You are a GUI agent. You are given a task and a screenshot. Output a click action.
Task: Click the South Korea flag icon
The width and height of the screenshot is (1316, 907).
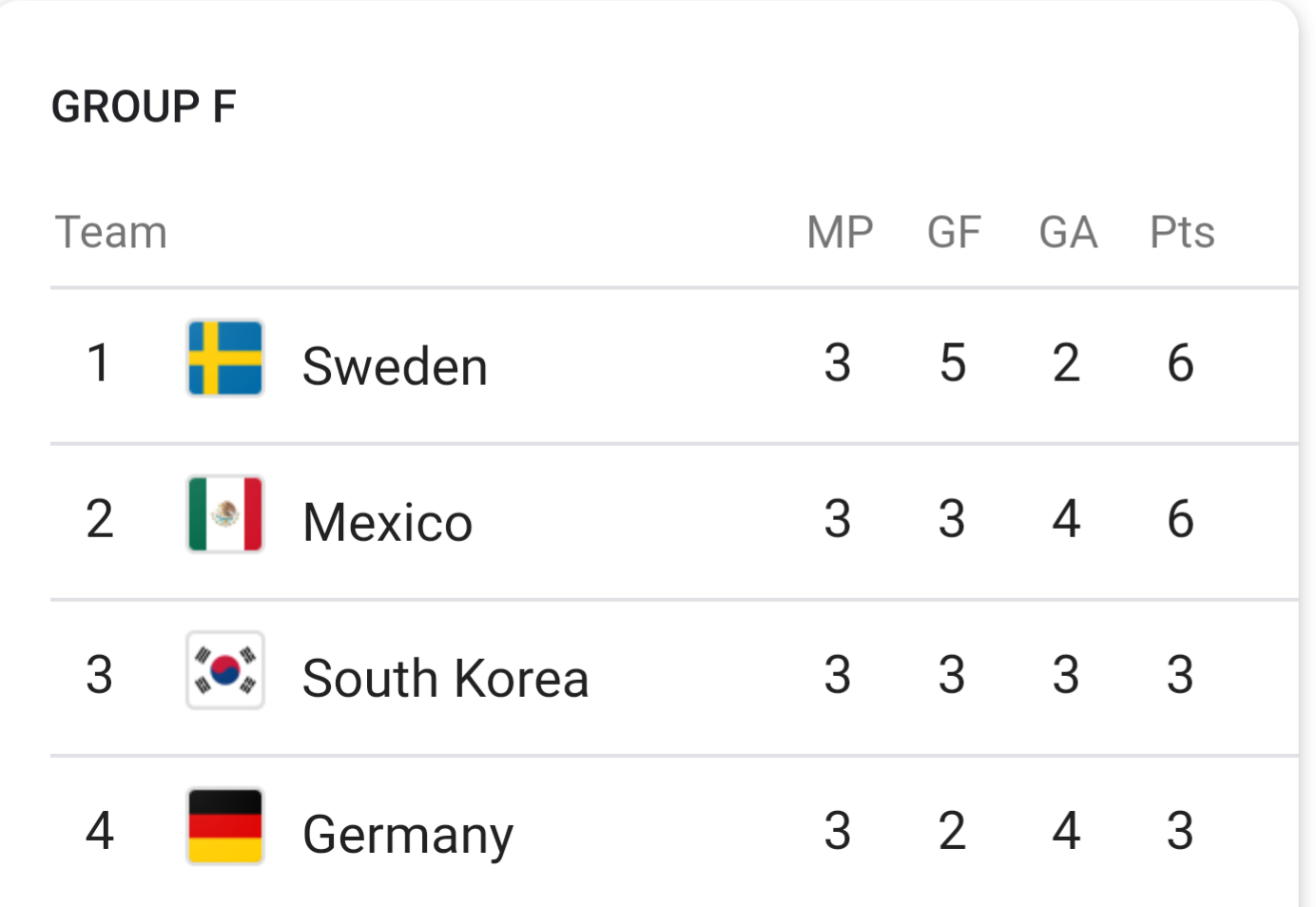click(x=225, y=670)
